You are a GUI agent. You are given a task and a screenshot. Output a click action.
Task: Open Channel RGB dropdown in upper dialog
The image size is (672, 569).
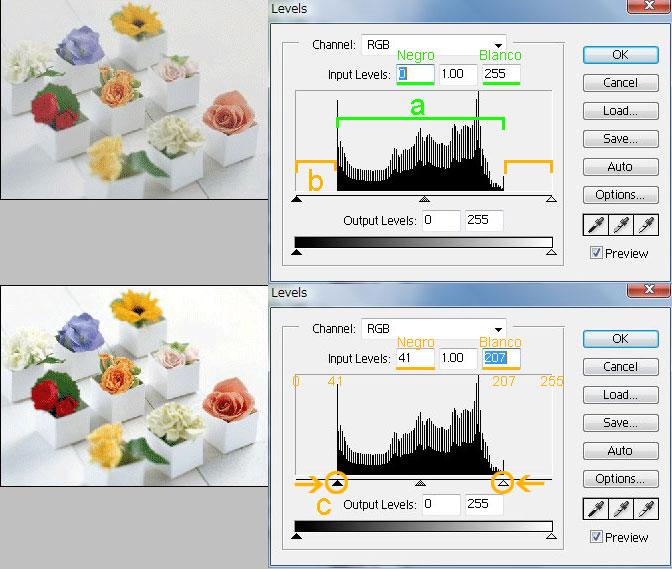point(434,45)
